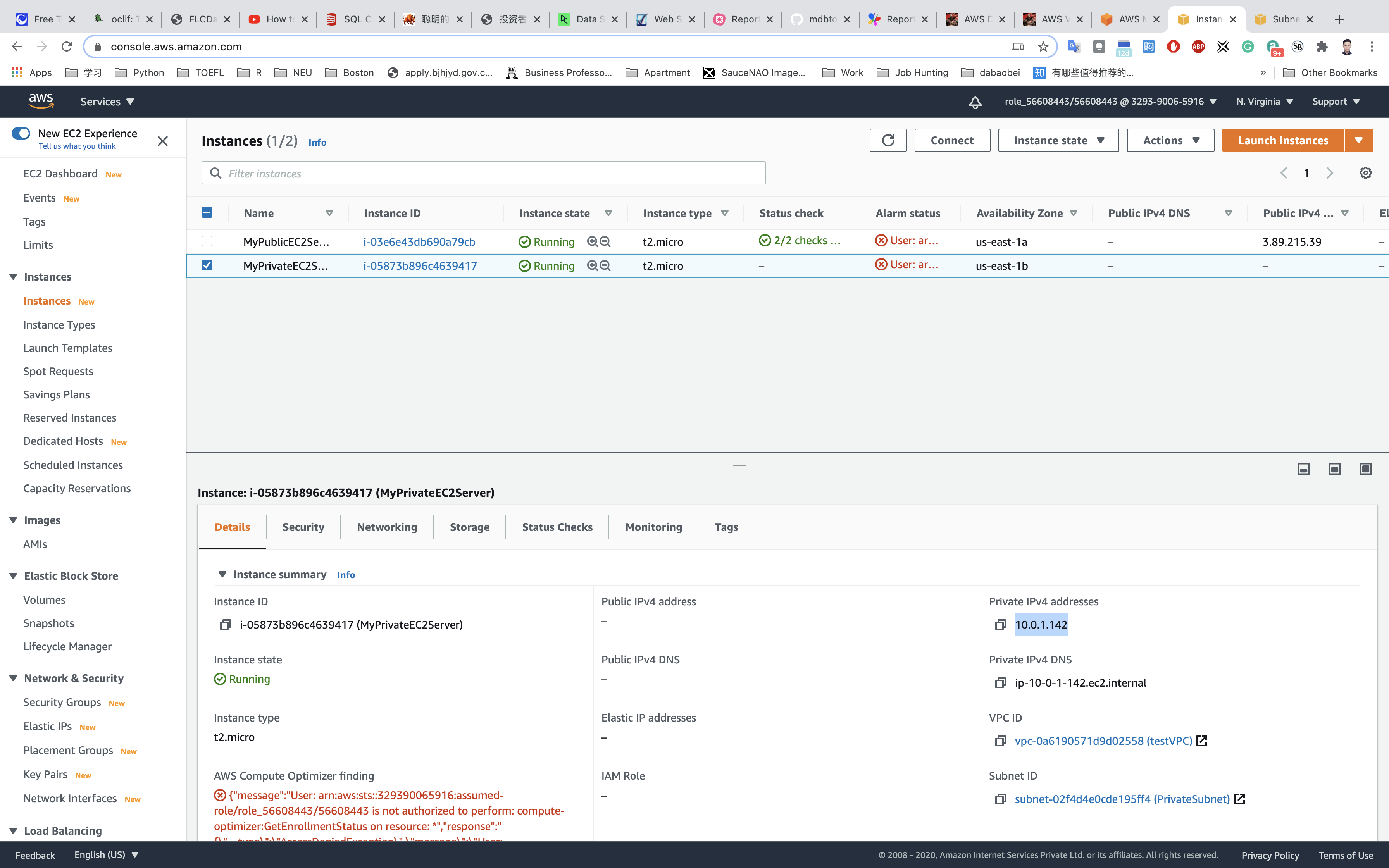Open the Instance state dropdown
1389x868 pixels.
click(1058, 140)
